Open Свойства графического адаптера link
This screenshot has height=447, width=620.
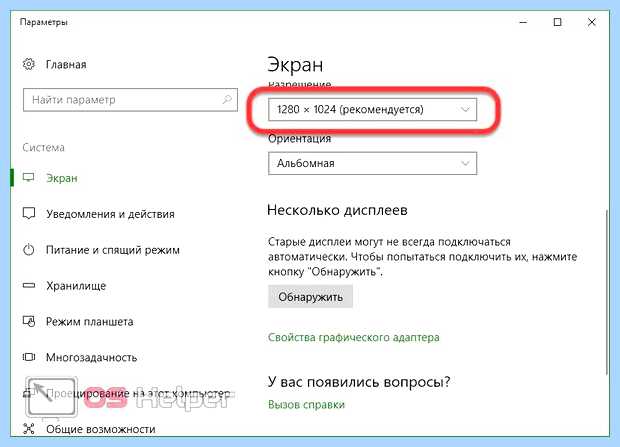[353, 337]
